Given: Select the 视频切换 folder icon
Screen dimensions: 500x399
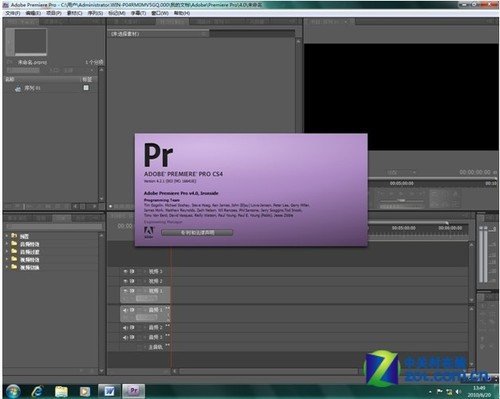Looking at the screenshot, I should pyautogui.click(x=14, y=267).
